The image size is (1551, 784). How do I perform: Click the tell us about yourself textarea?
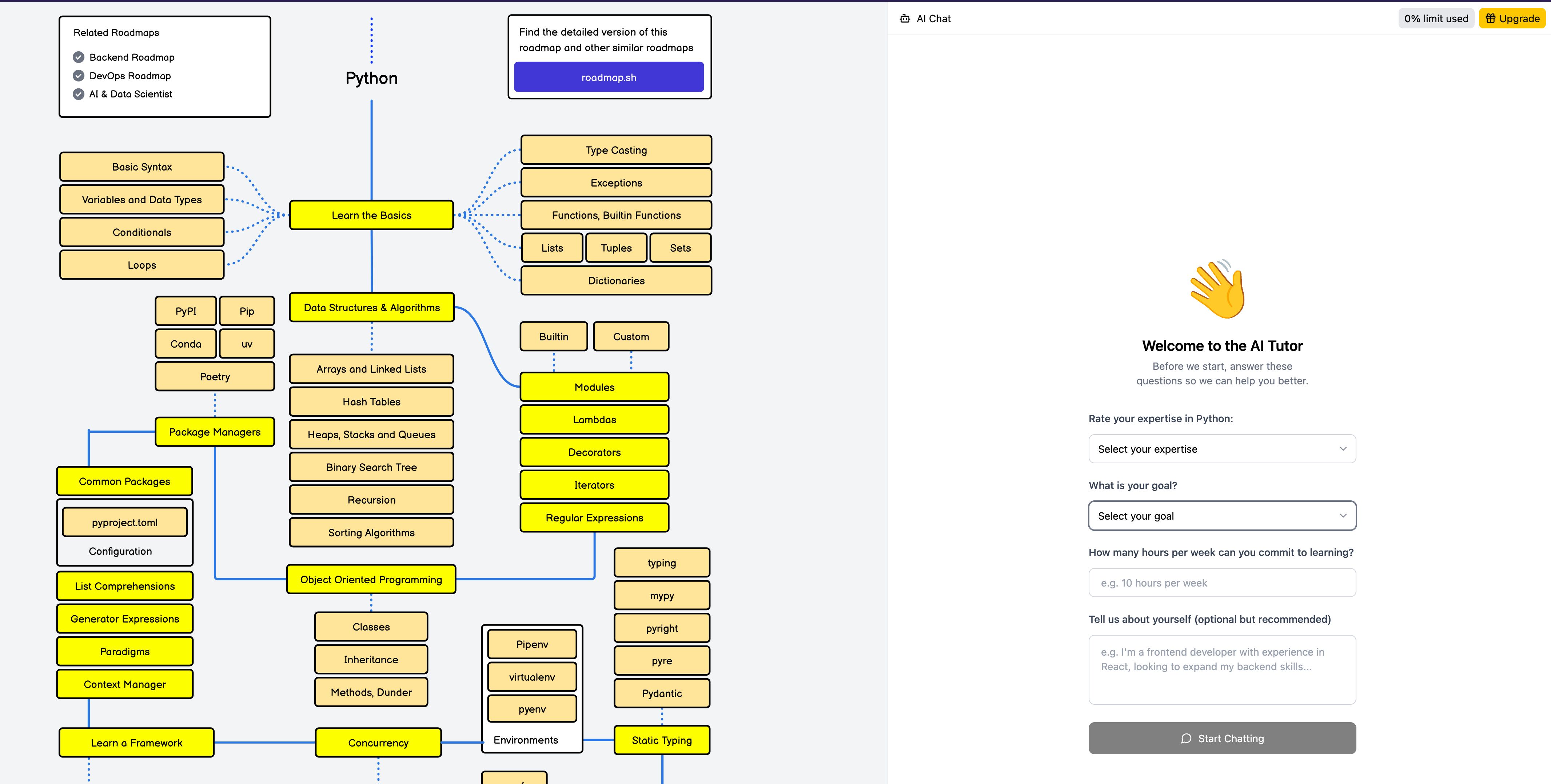pyautogui.click(x=1221, y=669)
